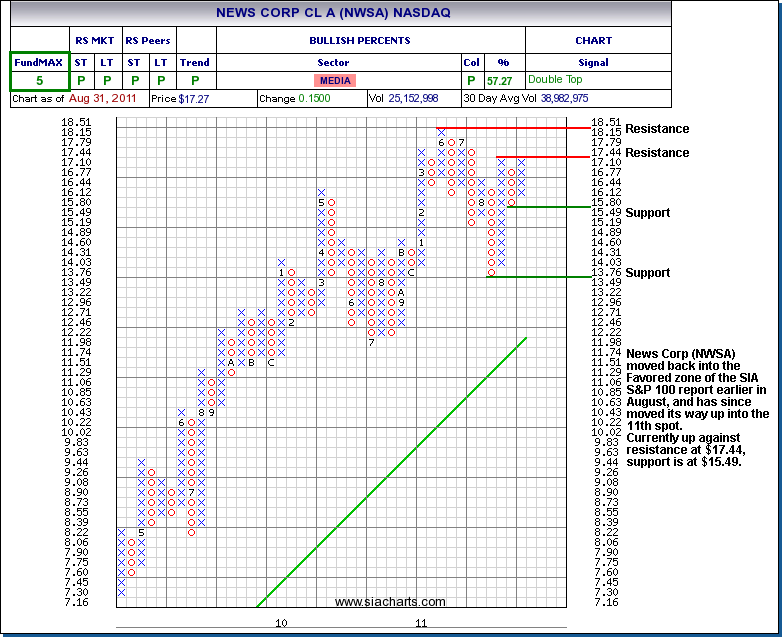Click the bullish percent value 57.27

(499, 80)
